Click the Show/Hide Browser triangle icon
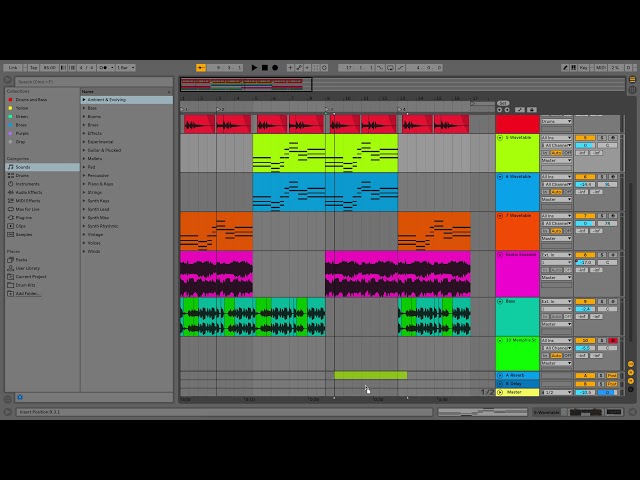Screen dimensions: 640x480 point(7,80)
